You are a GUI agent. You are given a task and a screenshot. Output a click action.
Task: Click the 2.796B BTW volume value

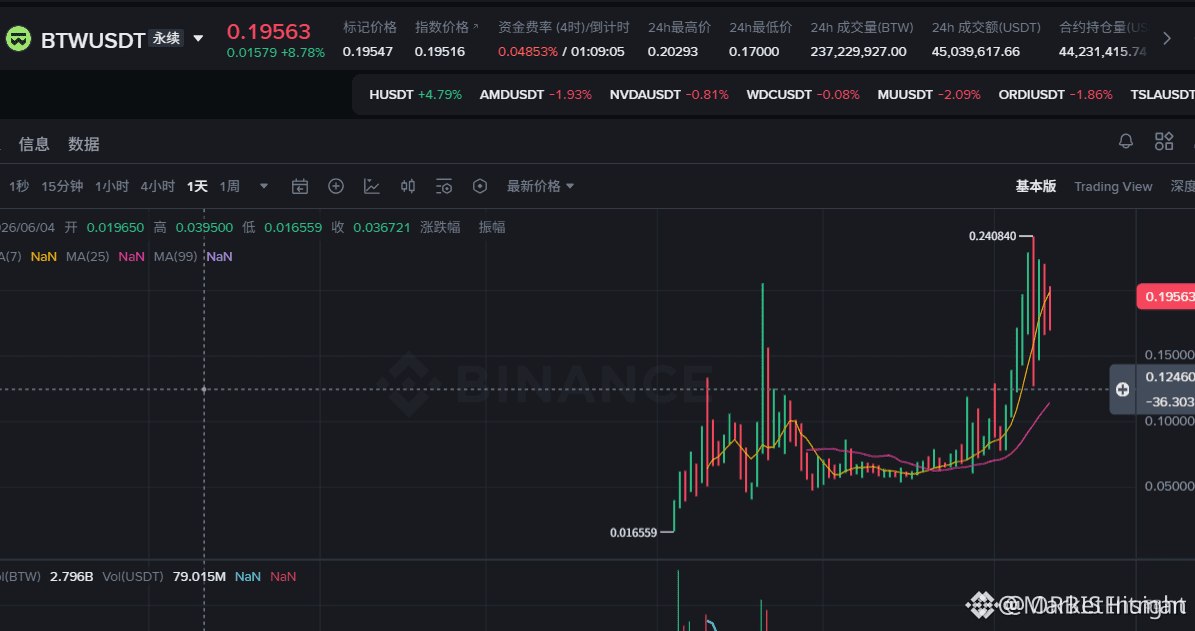[72, 576]
